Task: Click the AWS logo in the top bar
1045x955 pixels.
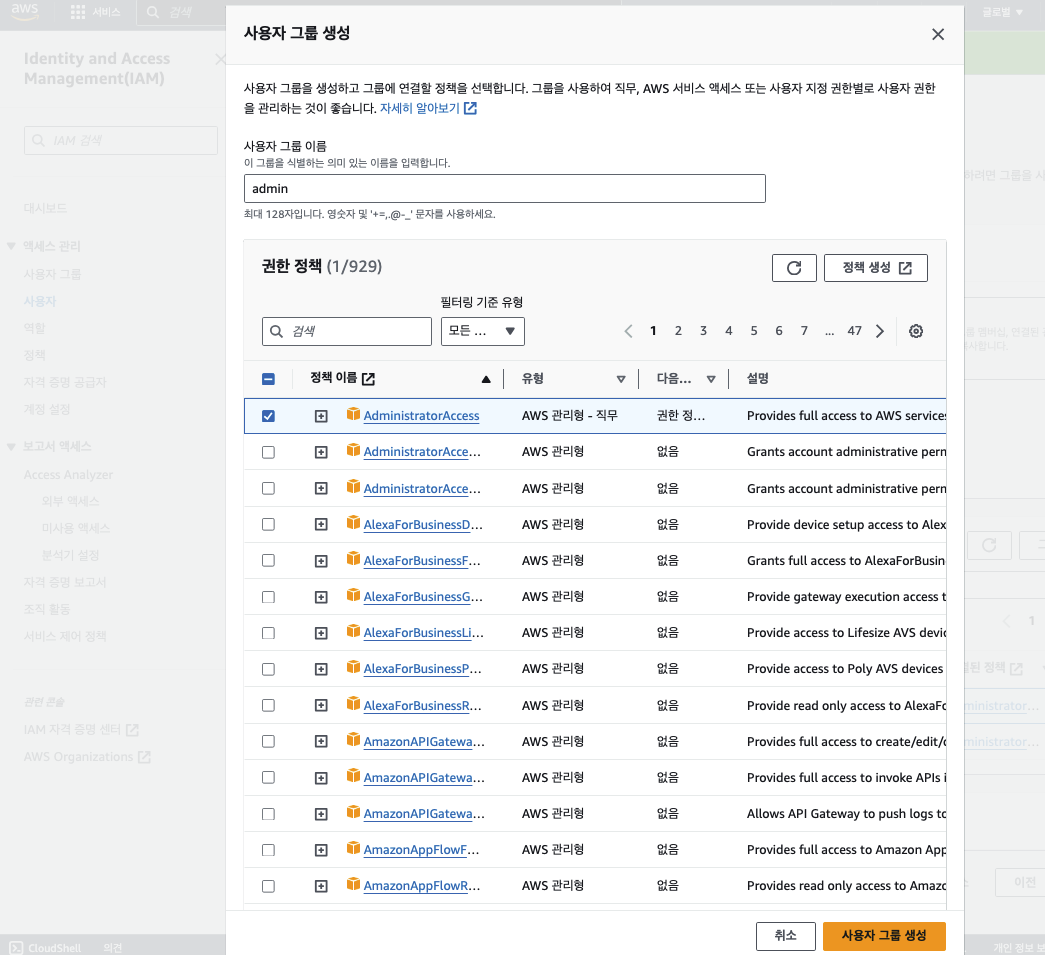Action: pyautogui.click(x=25, y=11)
